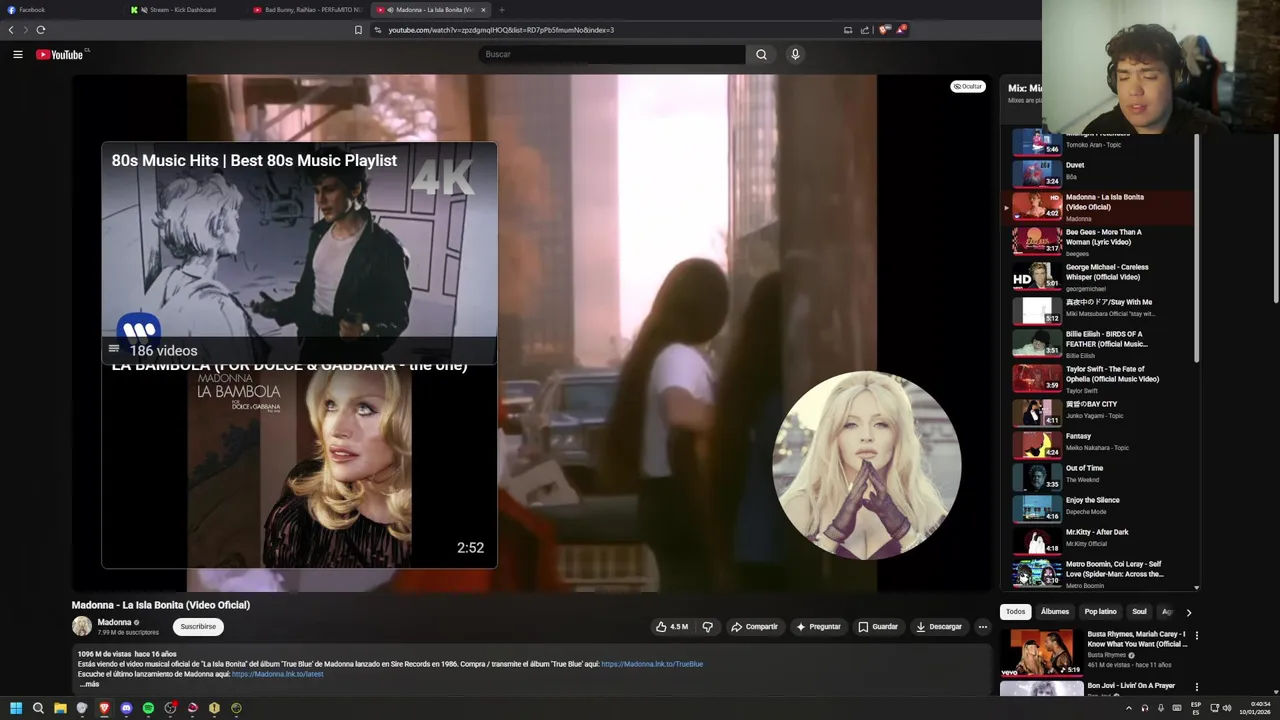
Task: Play George Michael - Careless Whisper
Action: (1097, 276)
